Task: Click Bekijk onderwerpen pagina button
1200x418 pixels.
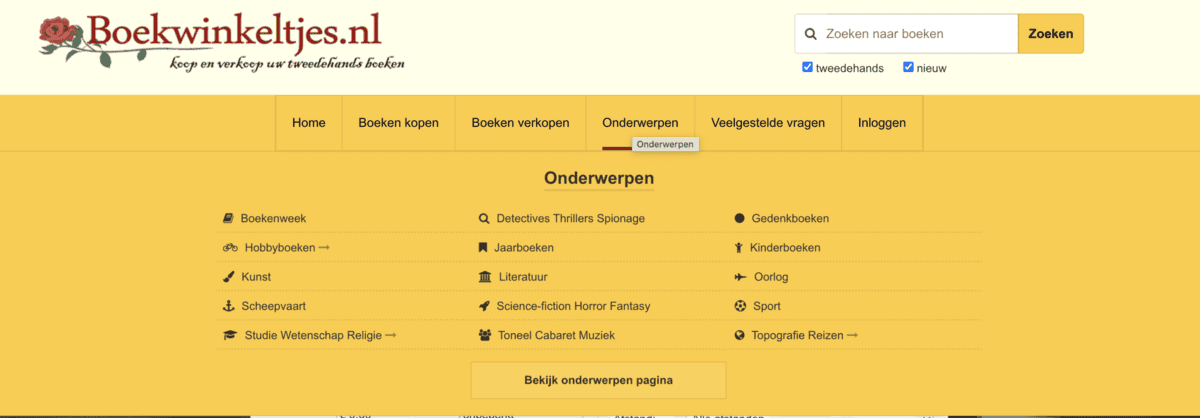Action: tap(598, 380)
